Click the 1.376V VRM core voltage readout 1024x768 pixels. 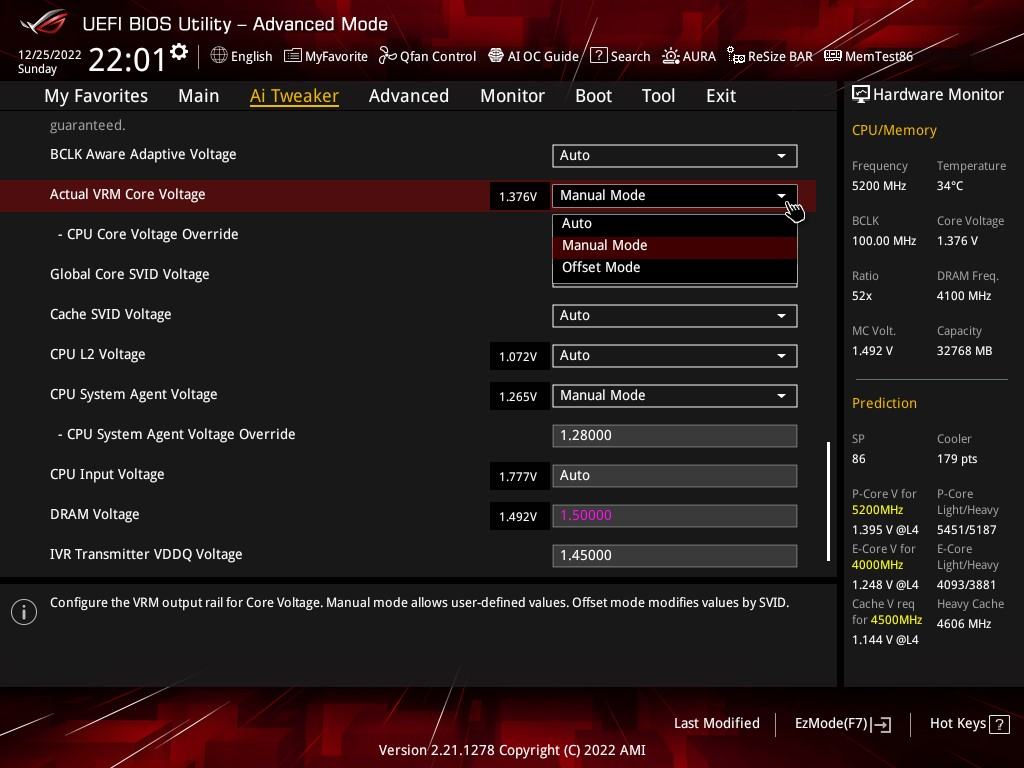coord(518,196)
